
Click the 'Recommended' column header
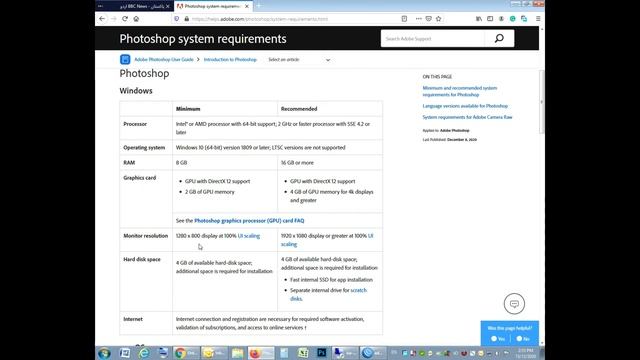[299, 109]
